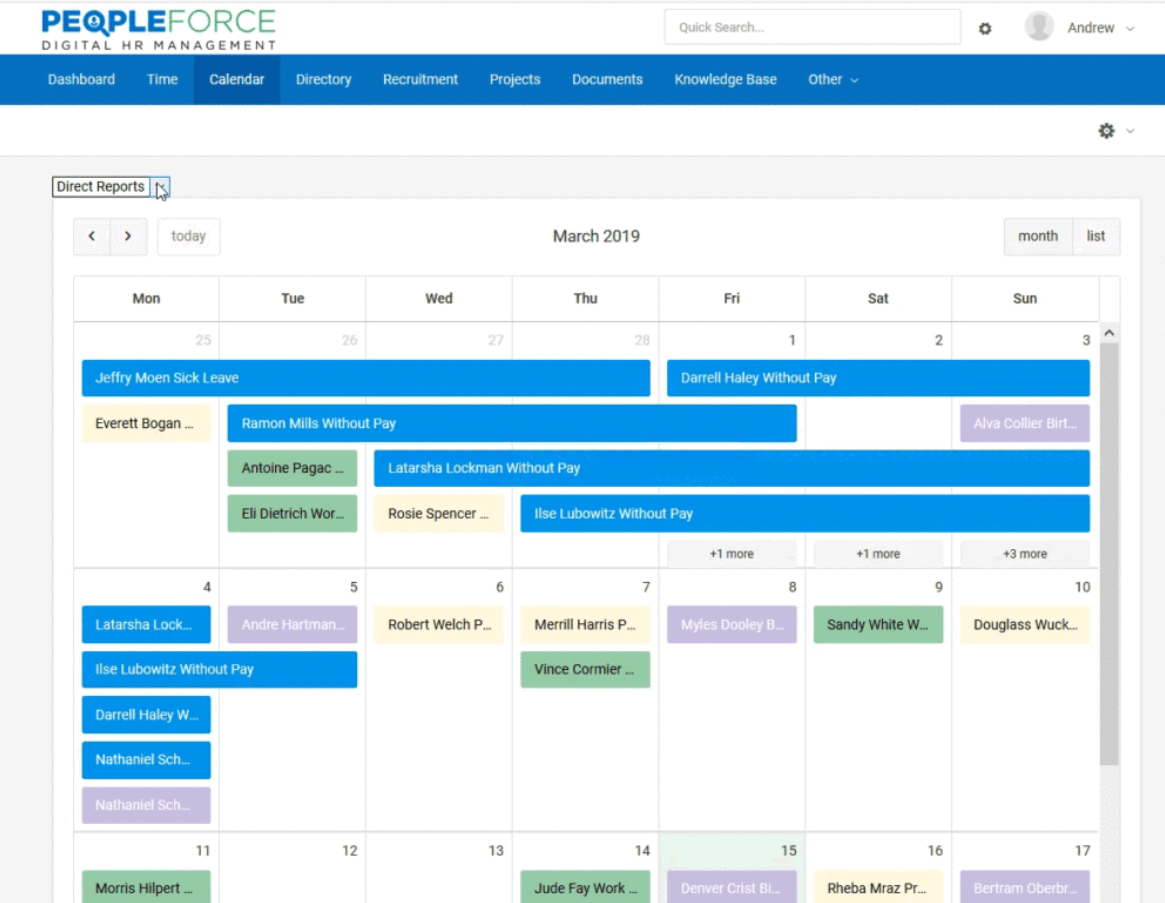This screenshot has height=903, width=1165.
Task: Open Denver Crist event on March 15
Action: pyautogui.click(x=731, y=887)
